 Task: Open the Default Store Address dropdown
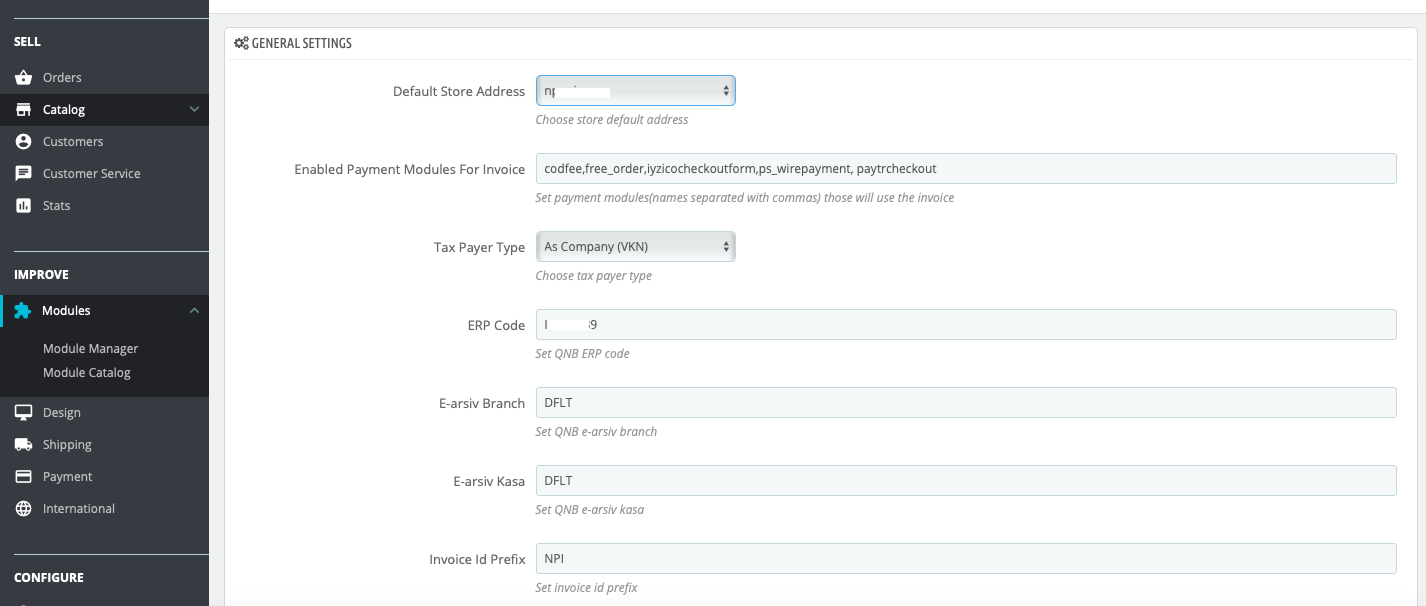pos(635,91)
